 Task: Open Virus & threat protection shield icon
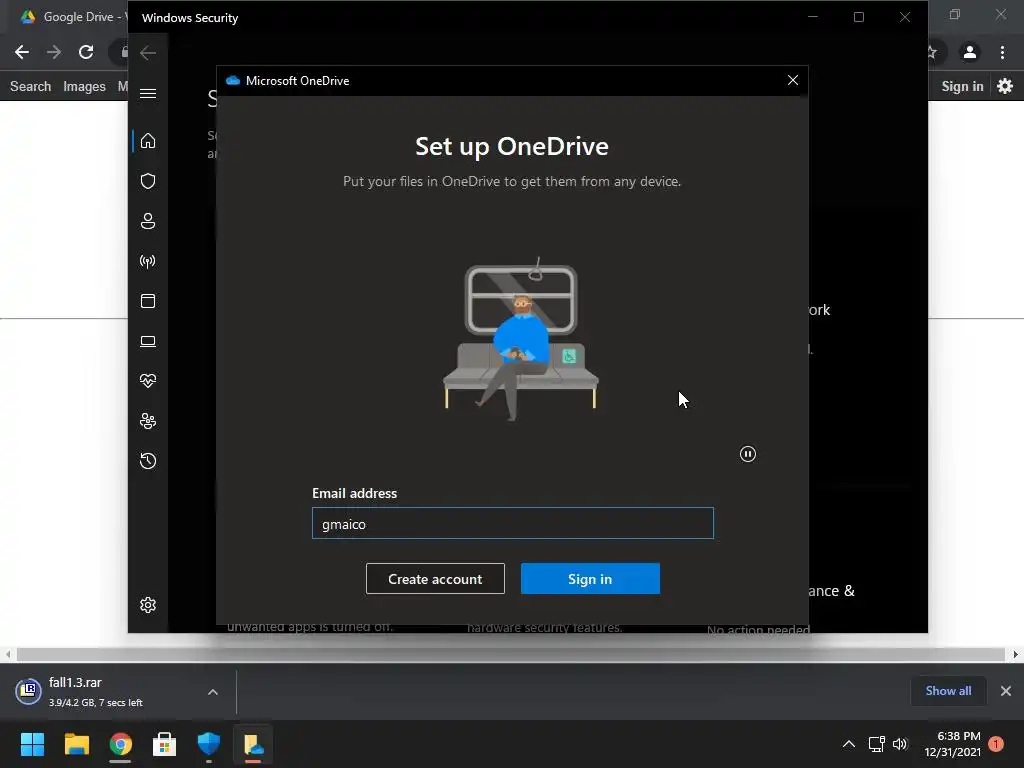(x=148, y=181)
